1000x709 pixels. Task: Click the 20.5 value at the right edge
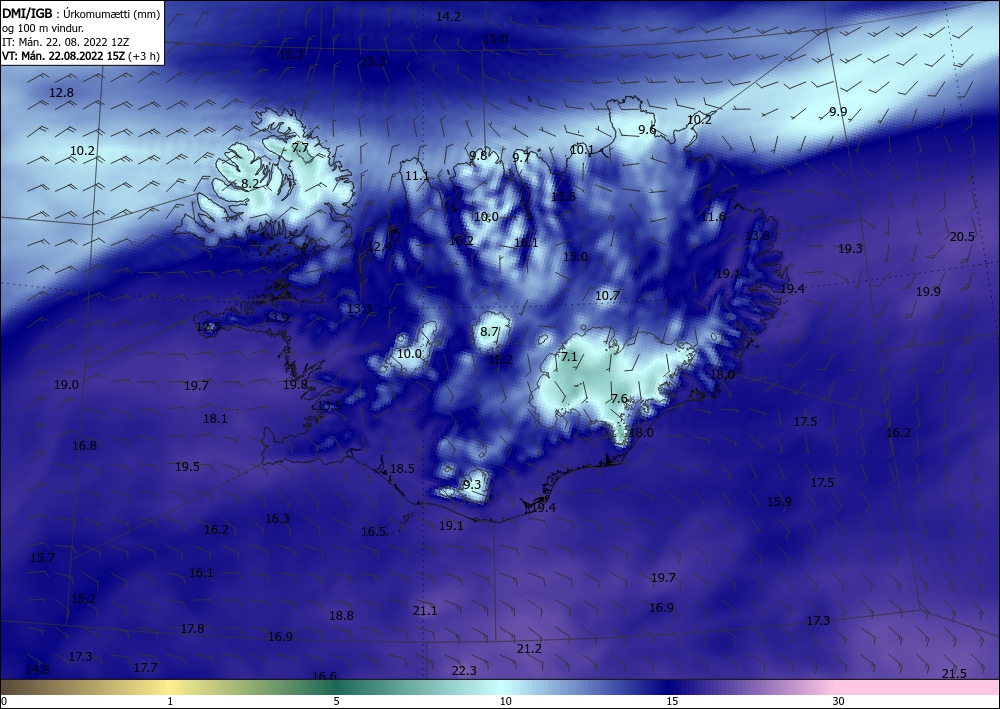pos(962,237)
